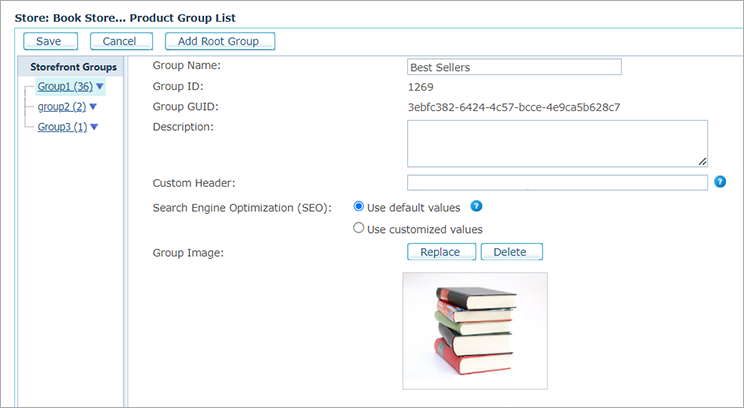744x408 pixels.
Task: Click the help icon beside Custom Header
Action: tap(720, 182)
